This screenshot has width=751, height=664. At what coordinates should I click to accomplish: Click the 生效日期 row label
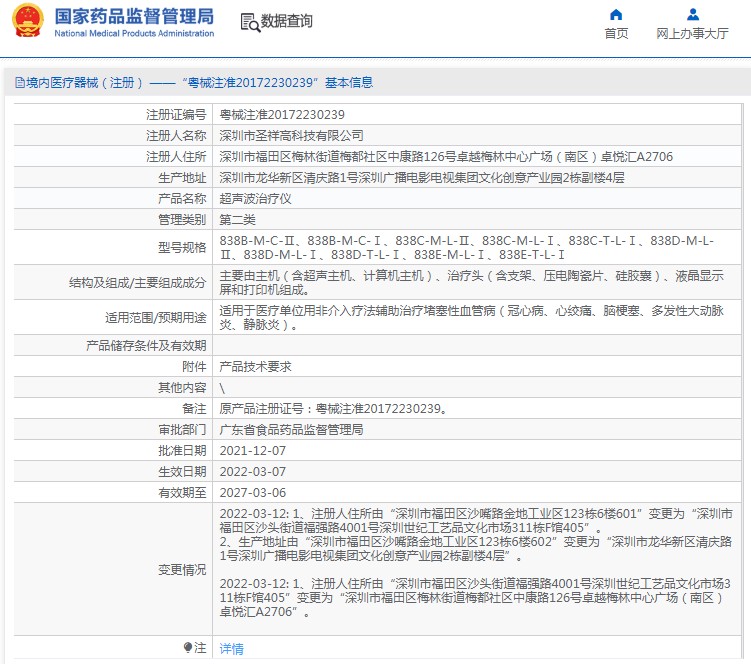coord(182,472)
